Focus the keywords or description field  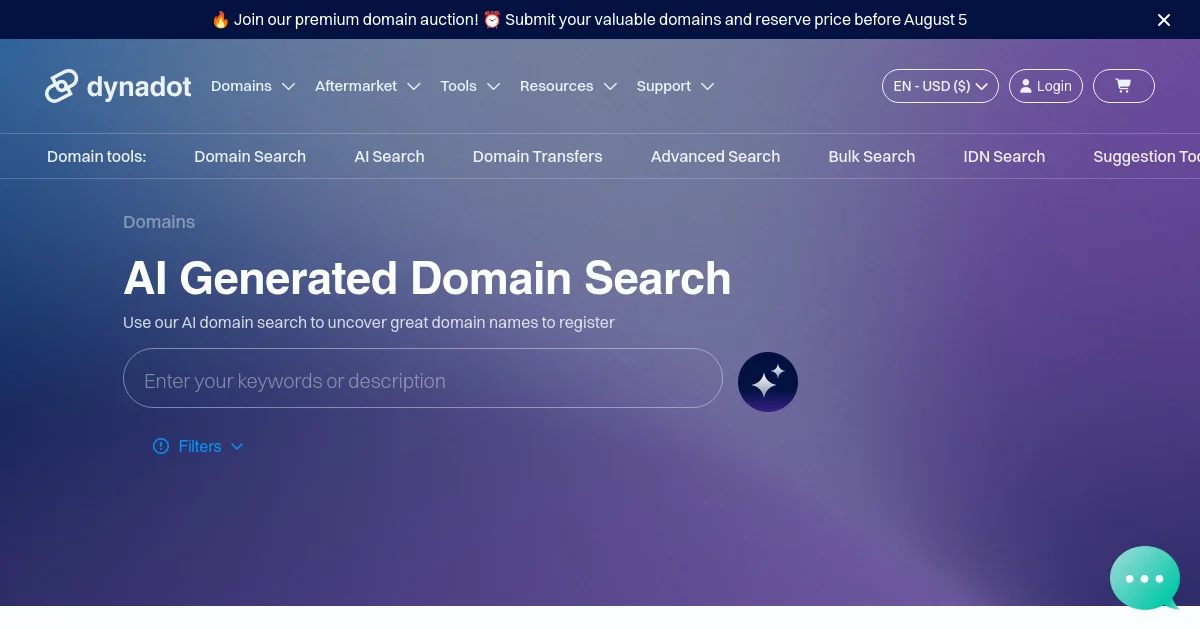[x=423, y=378]
